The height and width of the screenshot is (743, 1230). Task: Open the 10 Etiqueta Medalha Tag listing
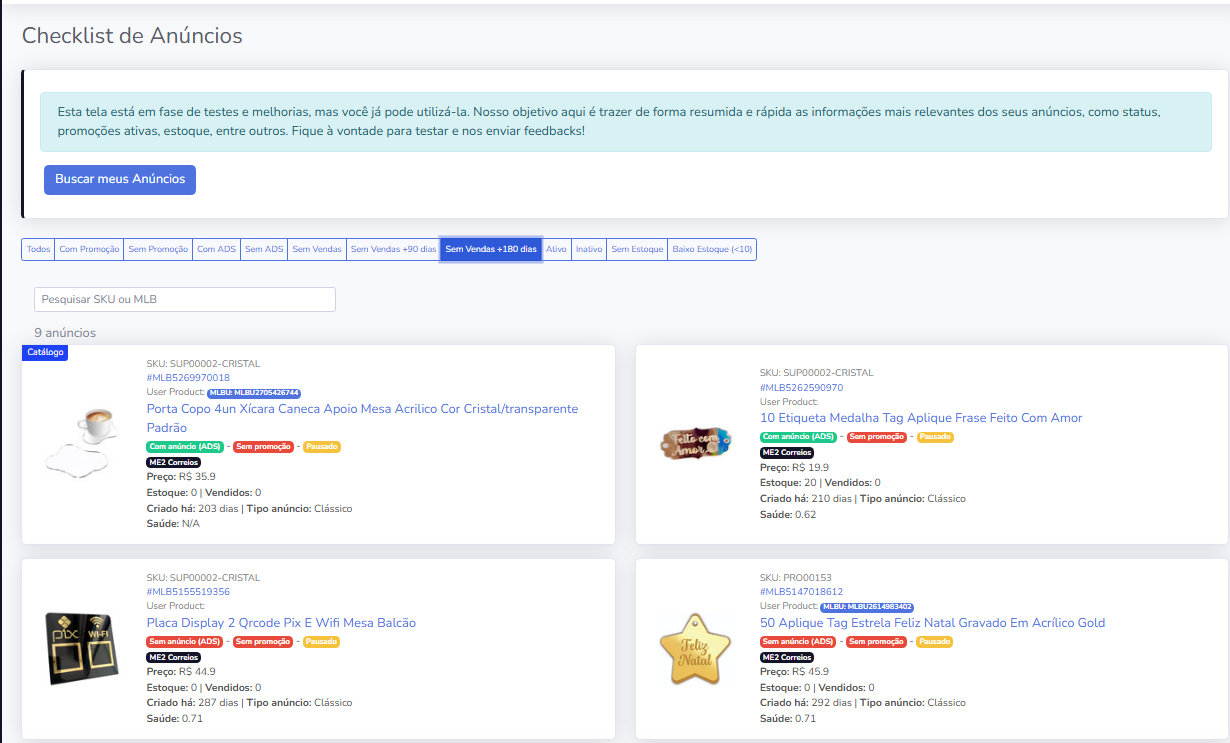pyautogui.click(x=921, y=418)
